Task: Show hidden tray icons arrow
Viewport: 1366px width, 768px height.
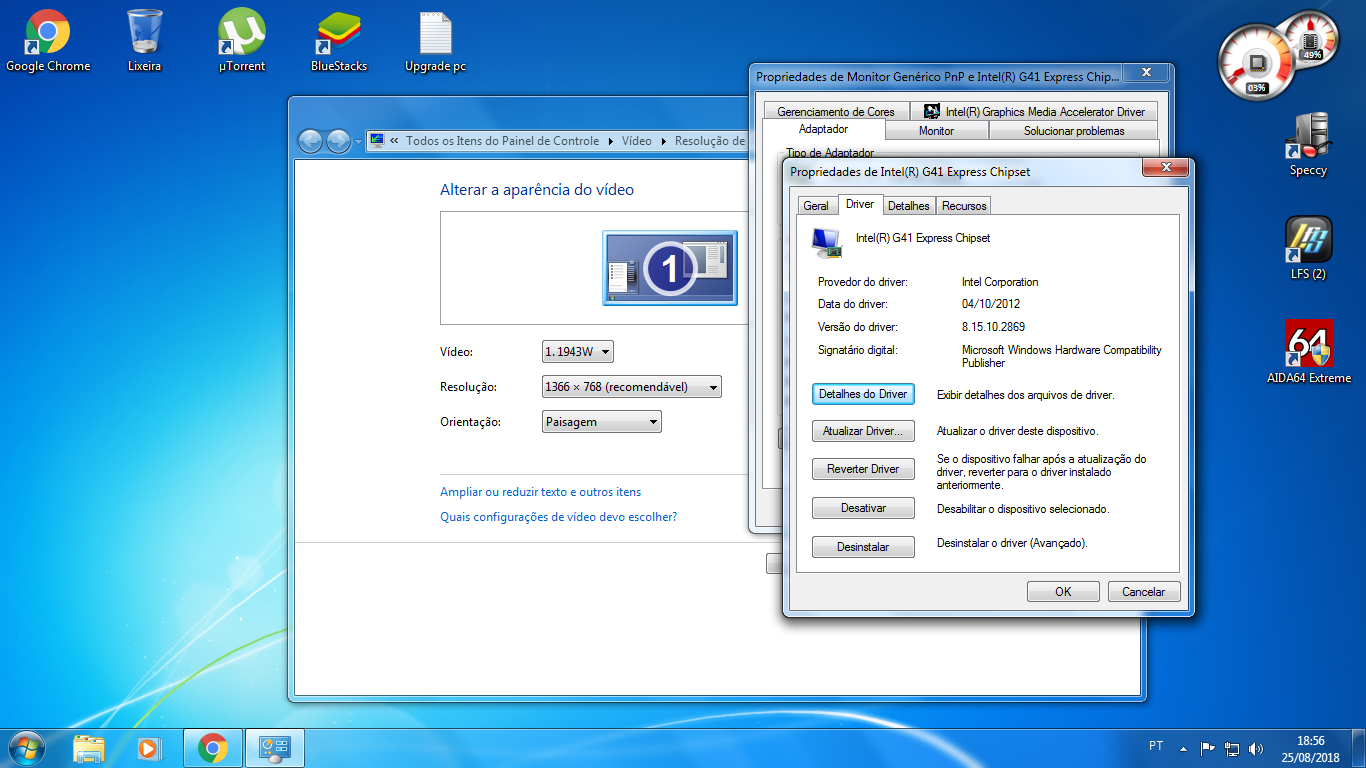Action: (1183, 748)
